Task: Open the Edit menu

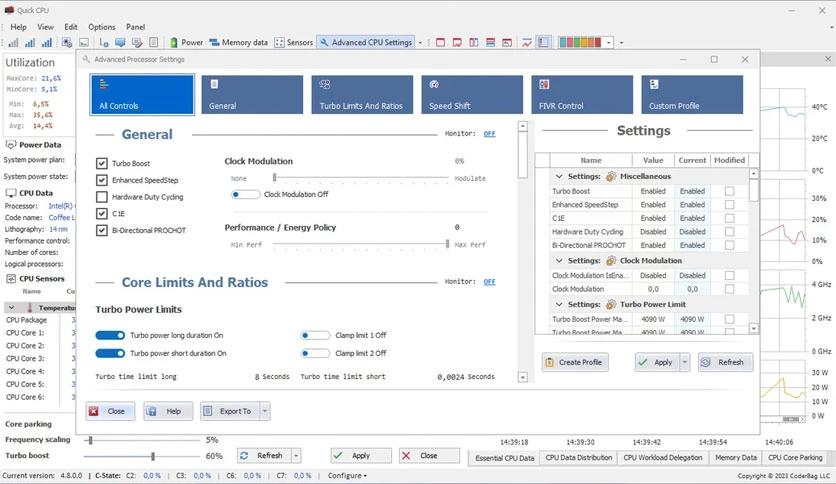Action: tap(70, 27)
